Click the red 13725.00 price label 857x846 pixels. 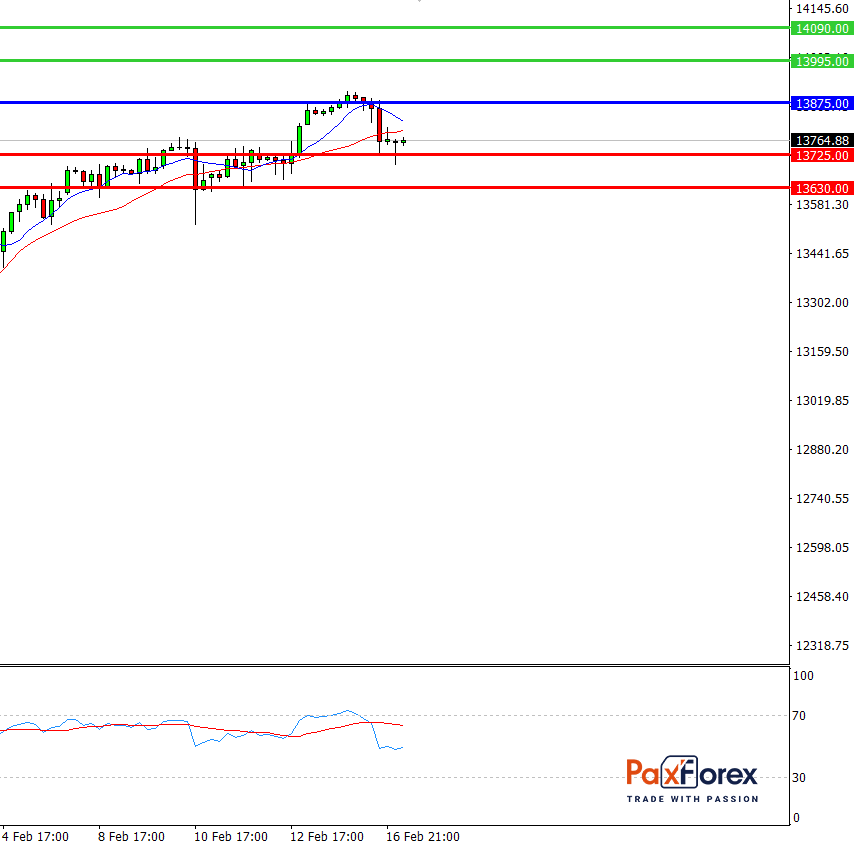[820, 156]
